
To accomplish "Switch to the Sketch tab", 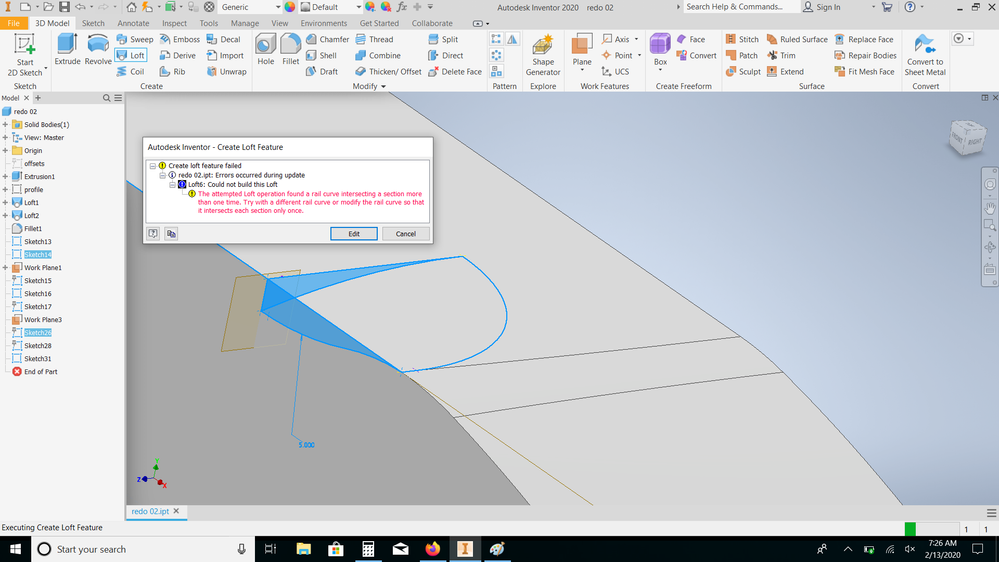I will coord(93,23).
